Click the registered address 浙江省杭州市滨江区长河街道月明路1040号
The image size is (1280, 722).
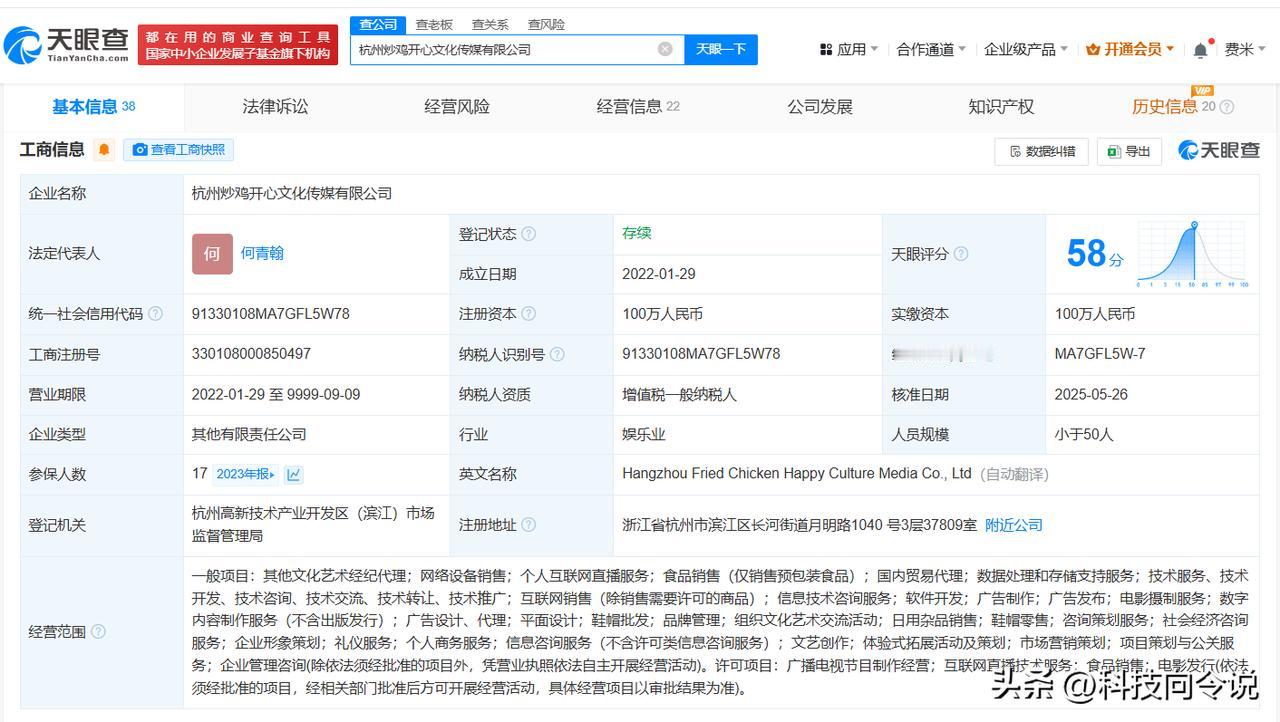pos(799,525)
